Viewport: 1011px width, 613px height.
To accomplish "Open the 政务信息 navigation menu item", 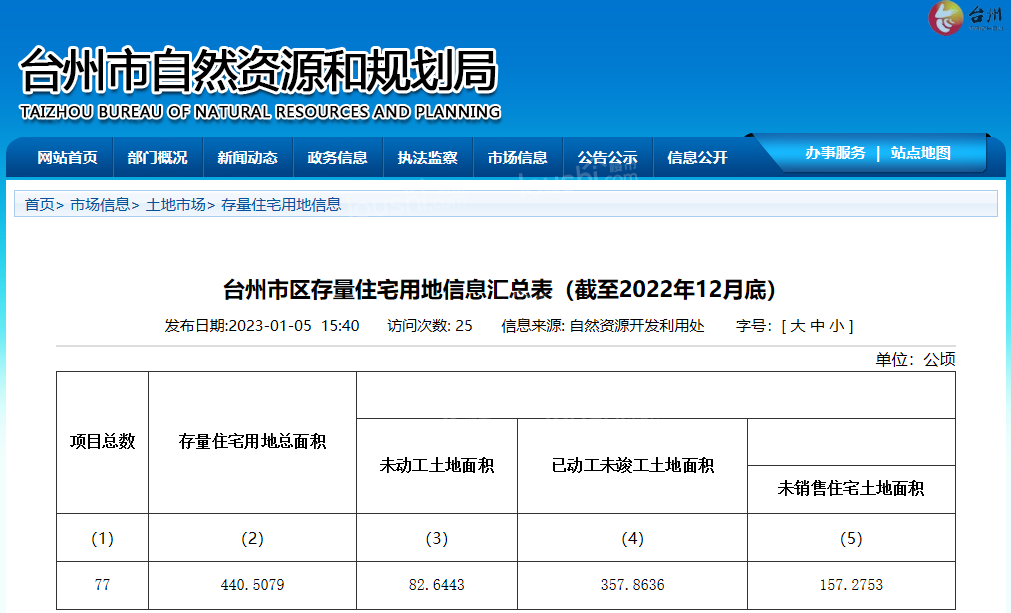I will [337, 157].
